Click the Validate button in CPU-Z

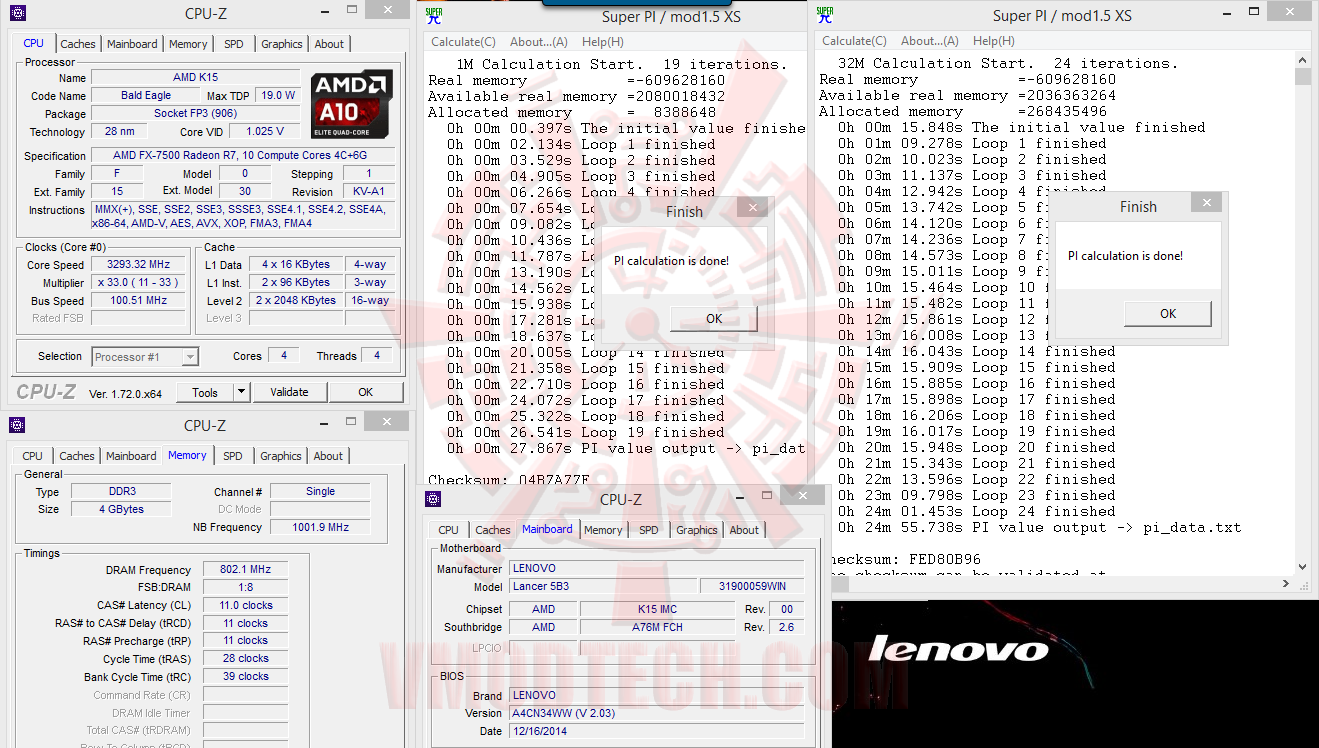coord(289,391)
